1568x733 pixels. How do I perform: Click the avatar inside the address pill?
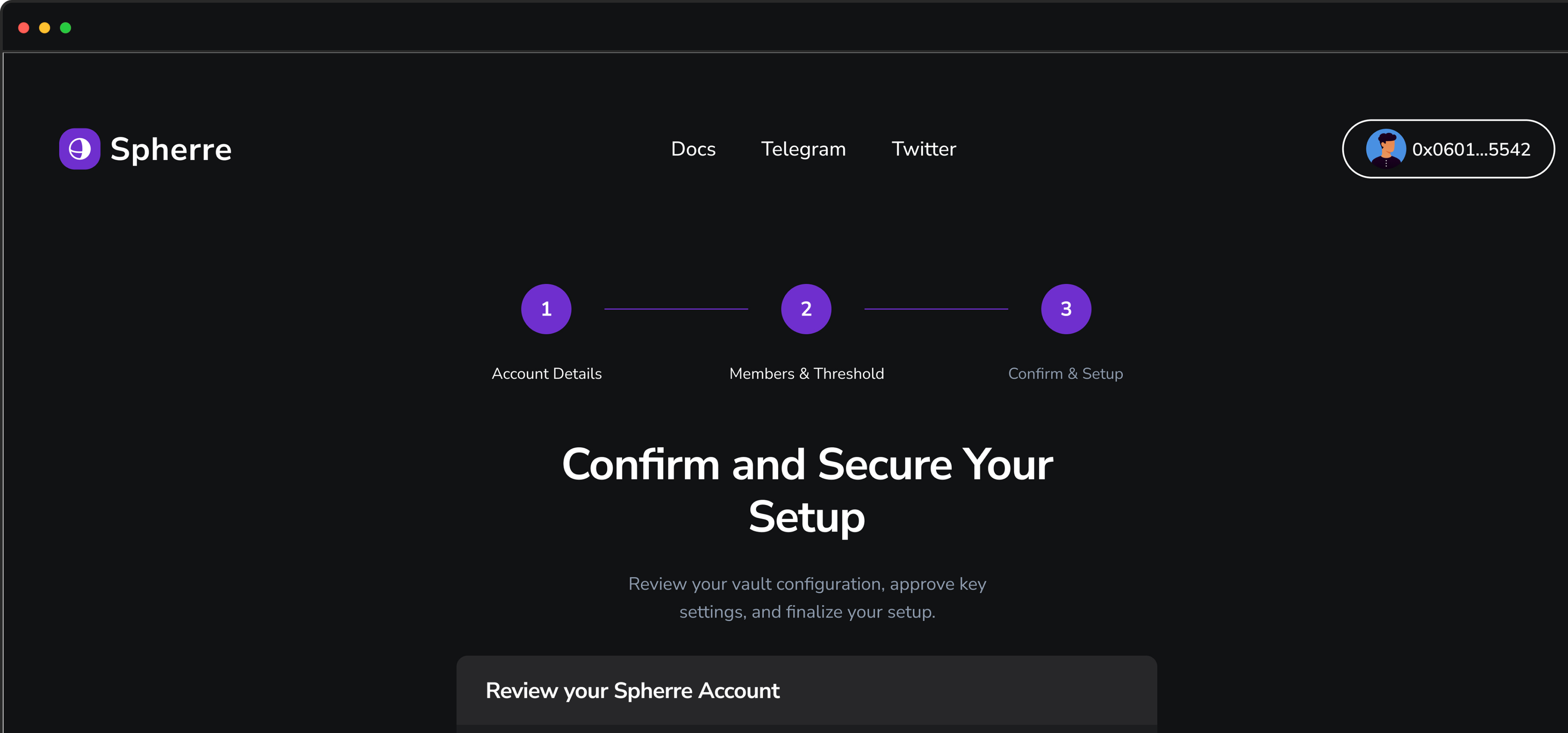[x=1387, y=149]
